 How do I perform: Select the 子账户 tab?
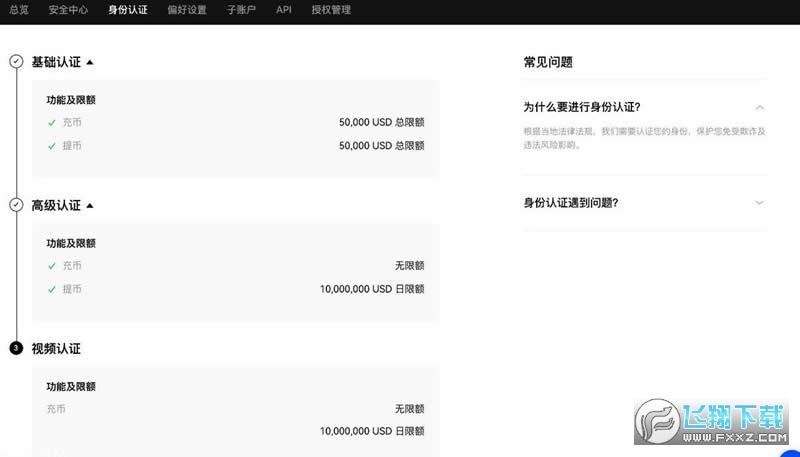click(242, 10)
